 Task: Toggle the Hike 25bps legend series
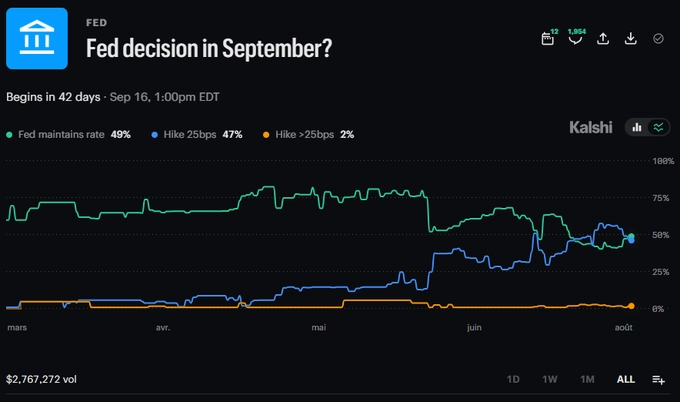196,134
